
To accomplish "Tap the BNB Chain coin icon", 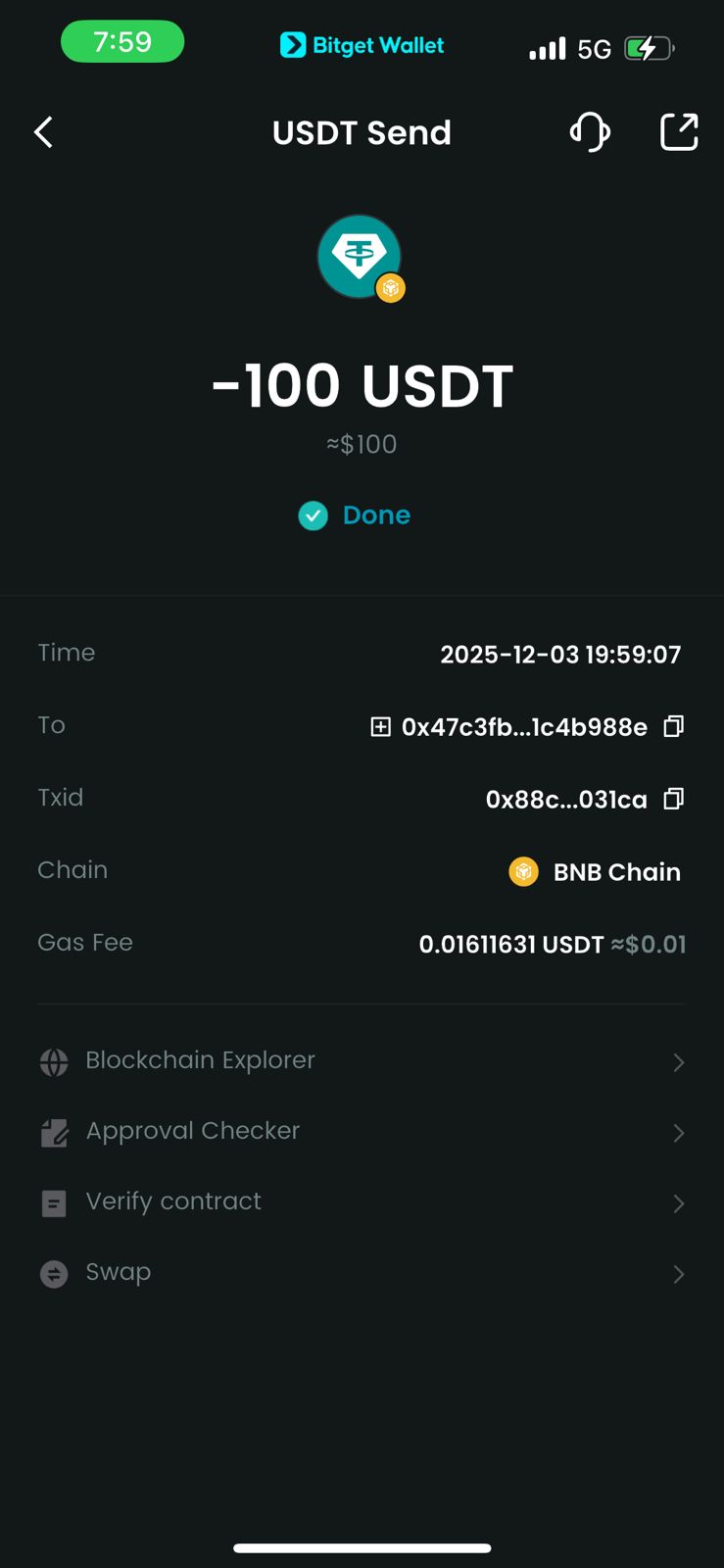I will click(524, 871).
